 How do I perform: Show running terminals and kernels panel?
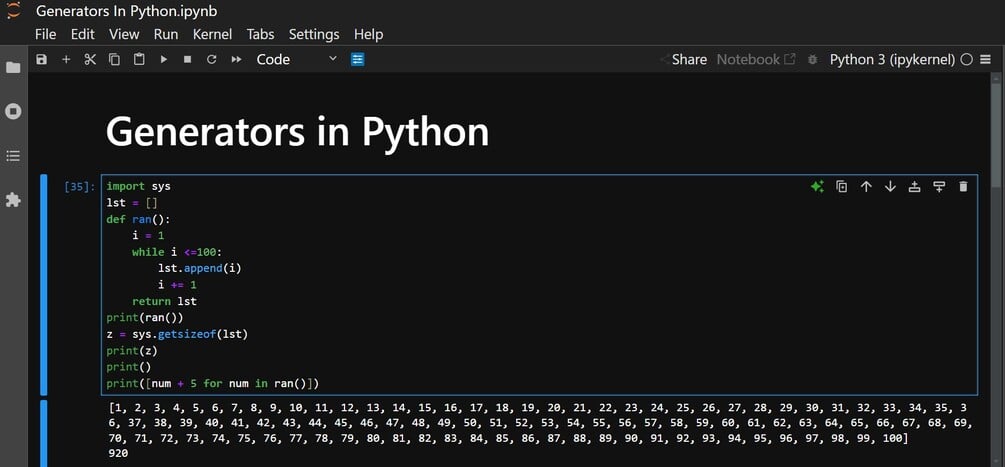tap(13, 111)
